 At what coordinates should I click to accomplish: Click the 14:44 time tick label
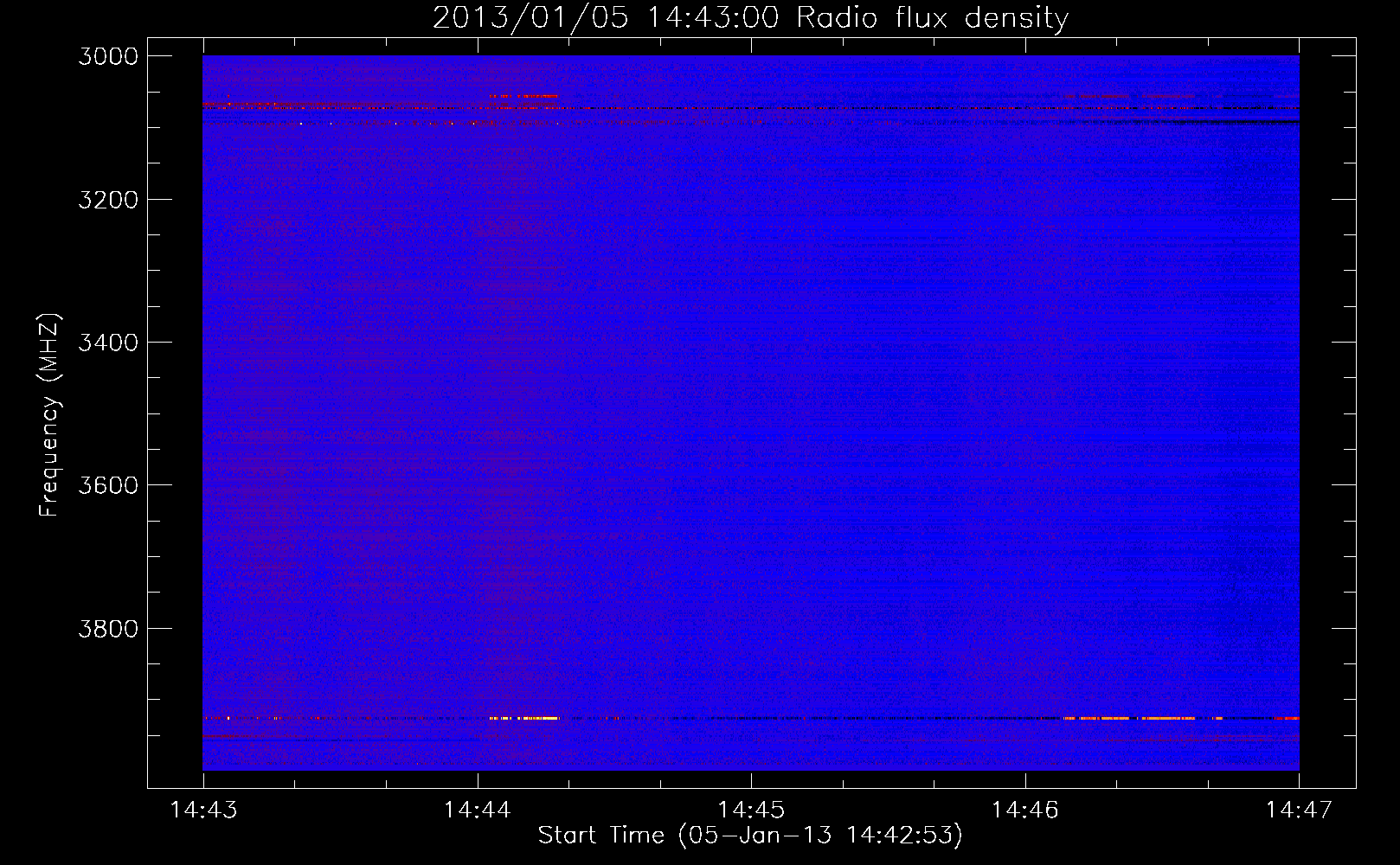click(477, 810)
